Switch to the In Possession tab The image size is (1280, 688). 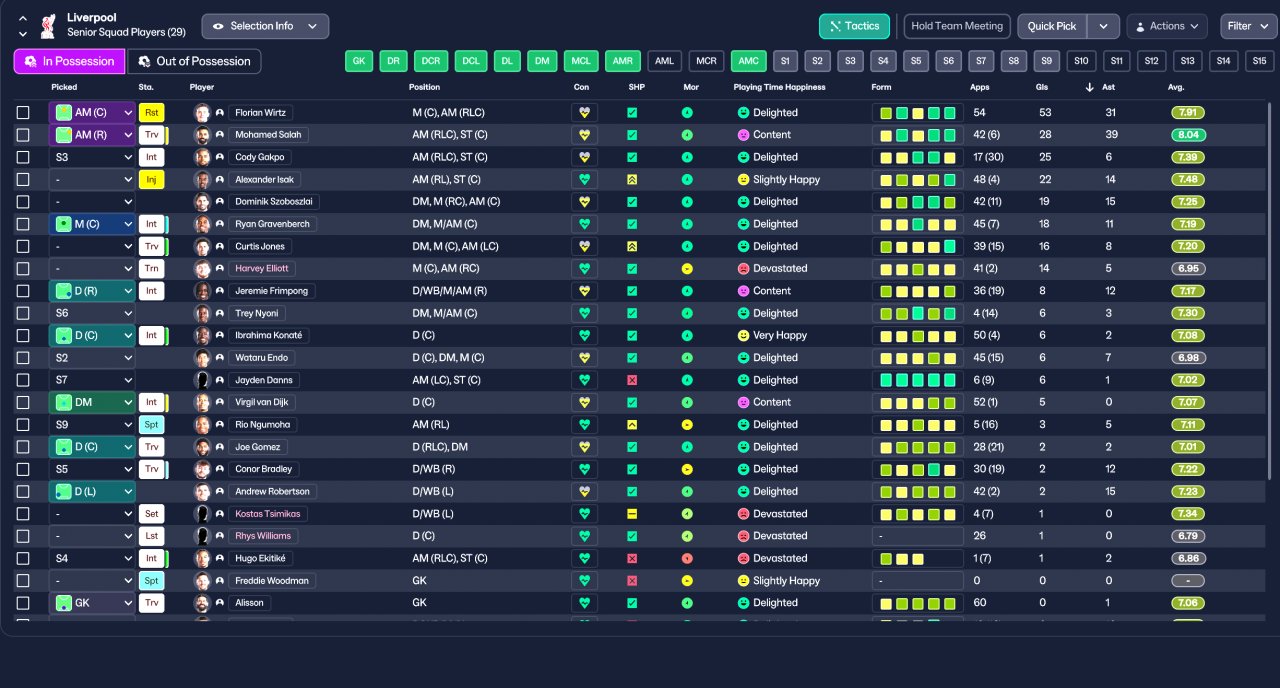coord(69,61)
